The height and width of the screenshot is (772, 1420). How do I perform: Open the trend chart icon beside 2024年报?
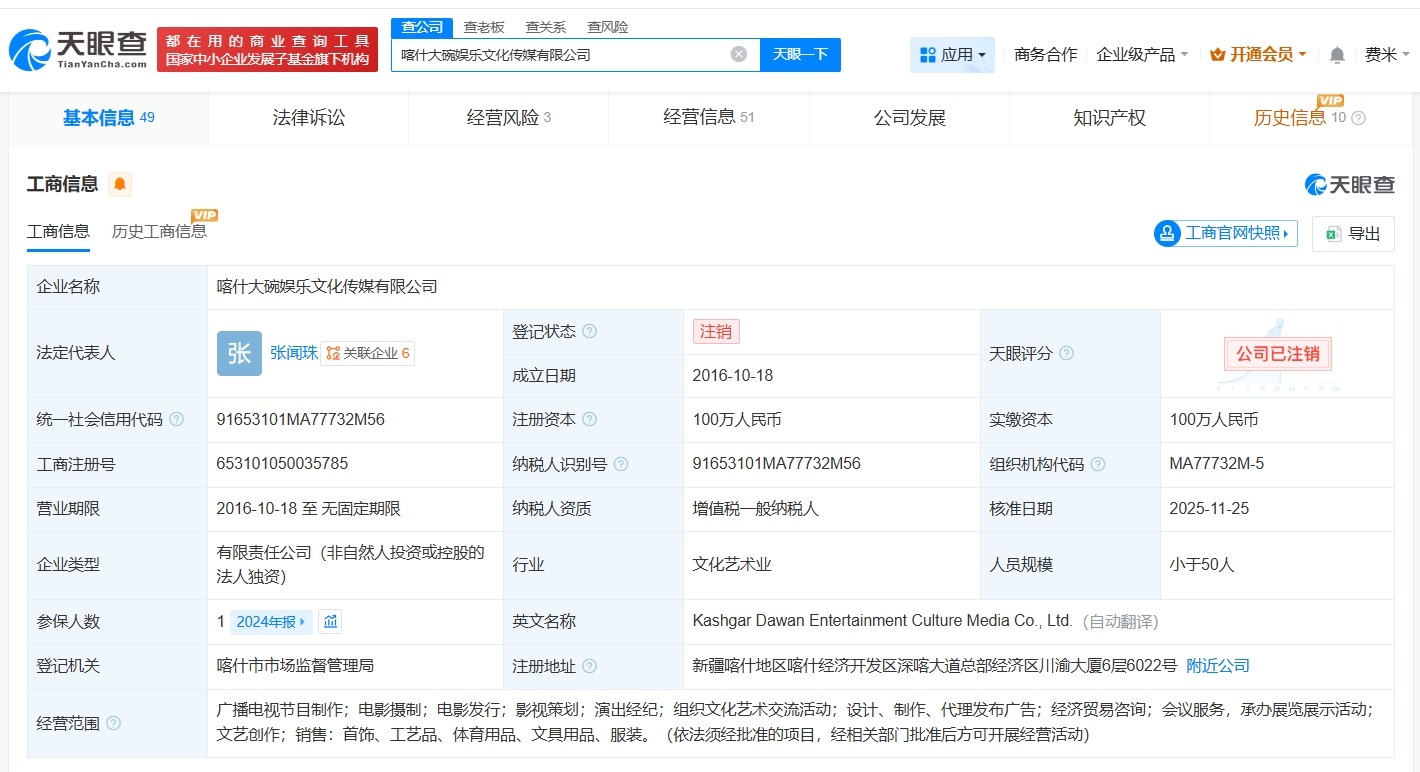[331, 621]
